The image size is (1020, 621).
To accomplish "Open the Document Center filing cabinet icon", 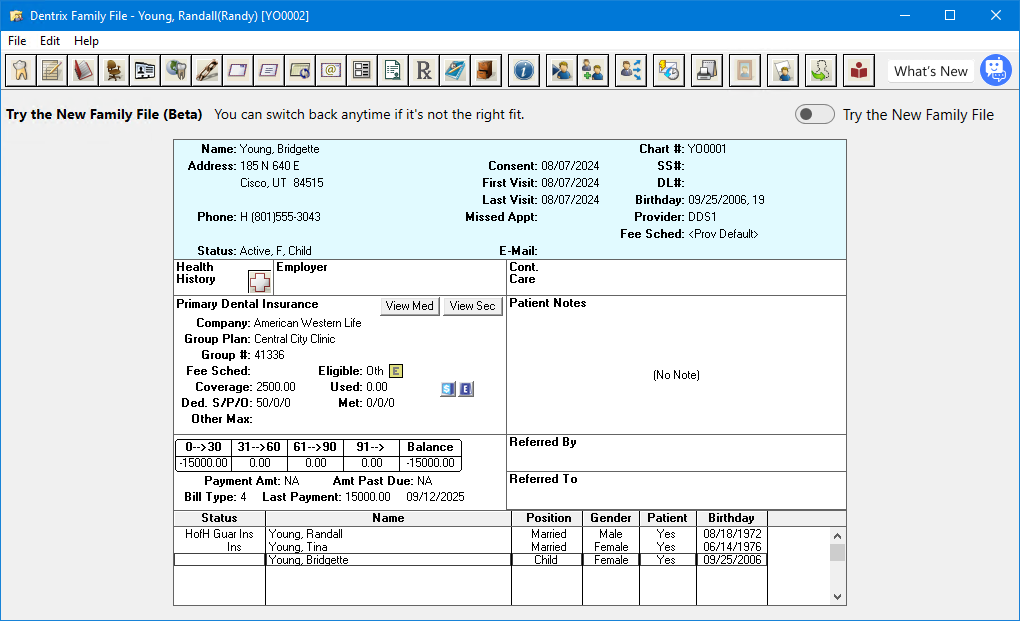I will (x=485, y=70).
